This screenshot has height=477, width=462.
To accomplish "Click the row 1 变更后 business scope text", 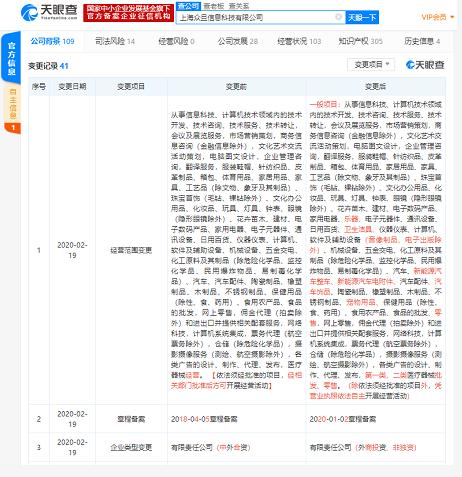I will pos(375,250).
